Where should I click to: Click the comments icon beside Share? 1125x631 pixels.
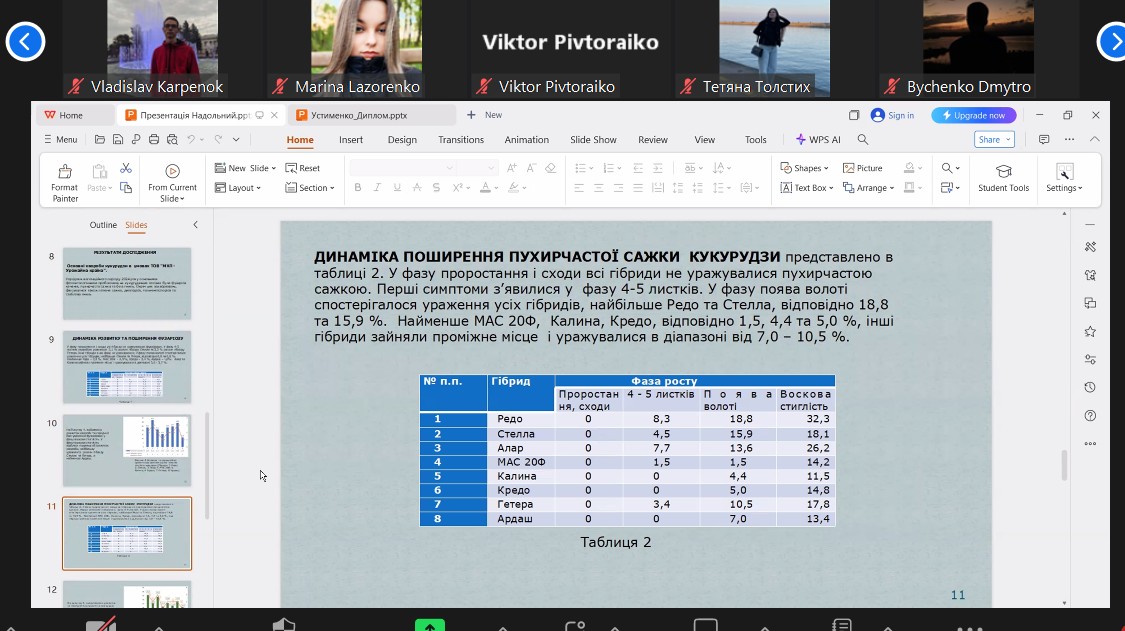point(1044,139)
